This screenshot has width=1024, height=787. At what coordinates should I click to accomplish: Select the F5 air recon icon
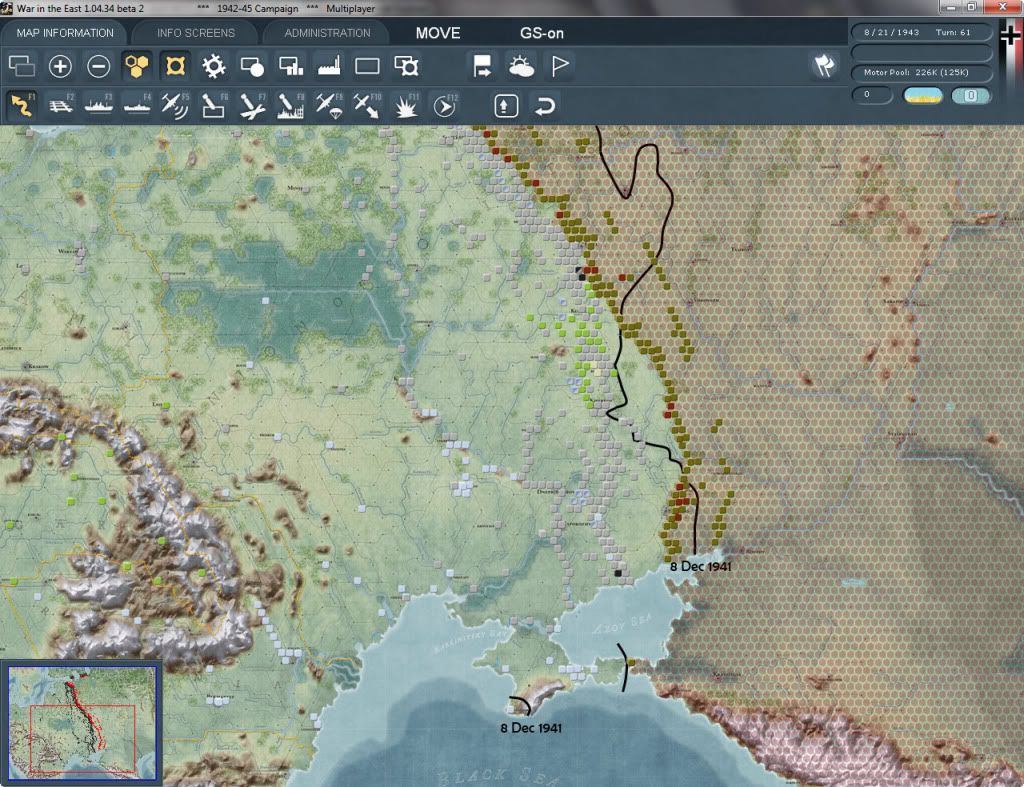(175, 105)
